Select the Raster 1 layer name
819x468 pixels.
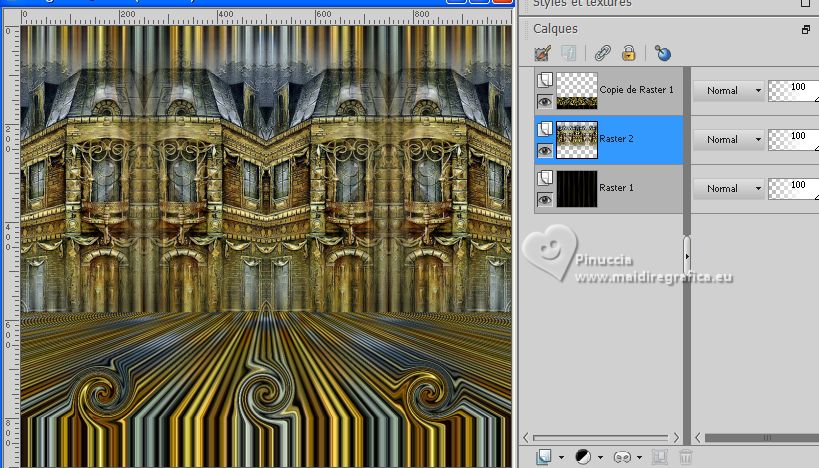click(616, 188)
